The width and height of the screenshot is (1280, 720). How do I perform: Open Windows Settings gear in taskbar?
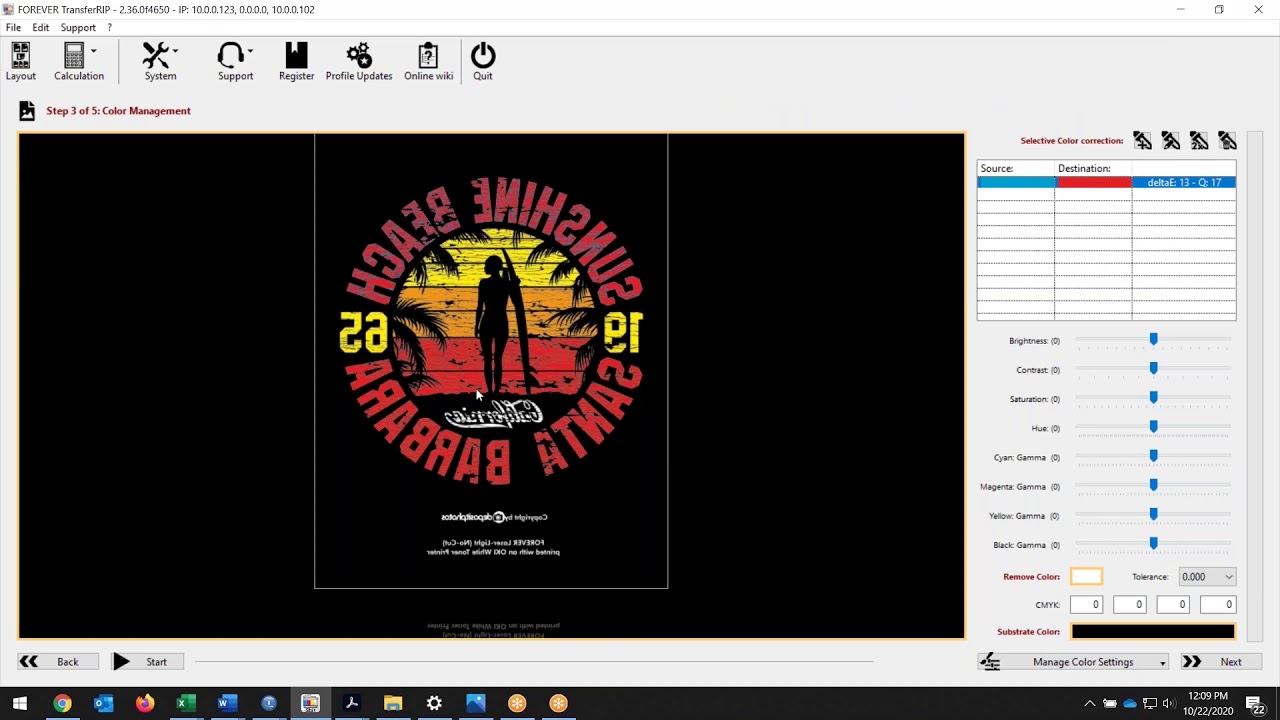[x=434, y=703]
